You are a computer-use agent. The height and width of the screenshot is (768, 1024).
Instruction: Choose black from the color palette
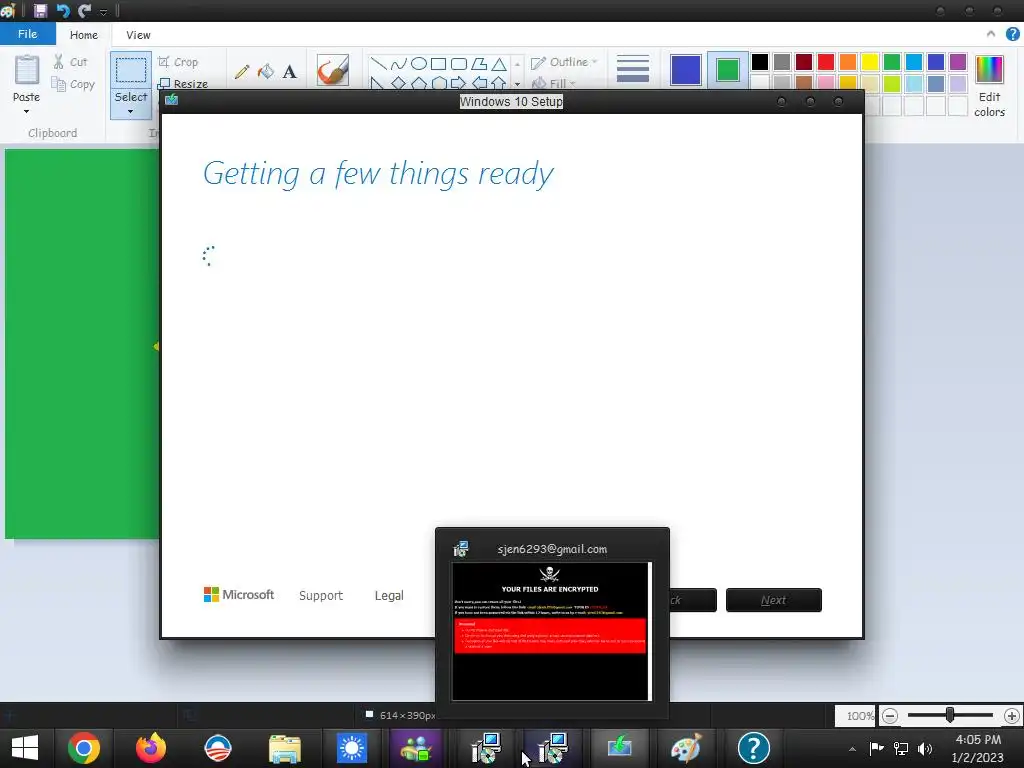pyautogui.click(x=760, y=62)
